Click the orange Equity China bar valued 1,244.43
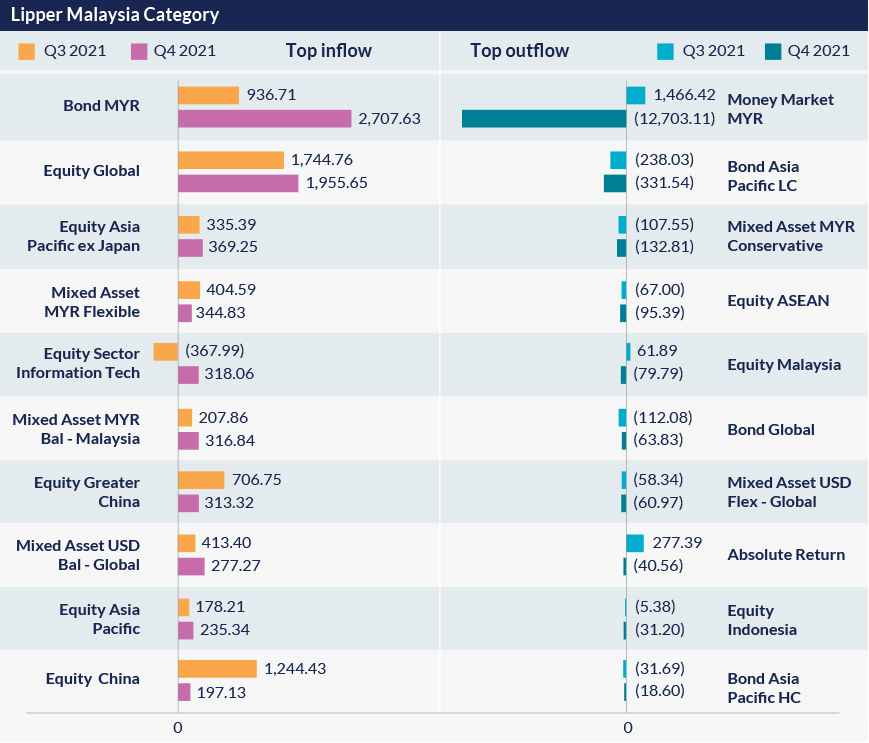The width and height of the screenshot is (869, 743). tap(217, 669)
